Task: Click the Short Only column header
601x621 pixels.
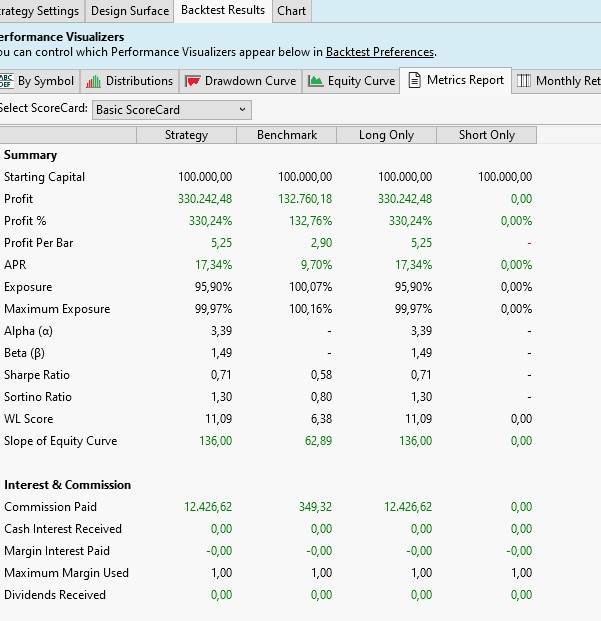Action: (486, 135)
